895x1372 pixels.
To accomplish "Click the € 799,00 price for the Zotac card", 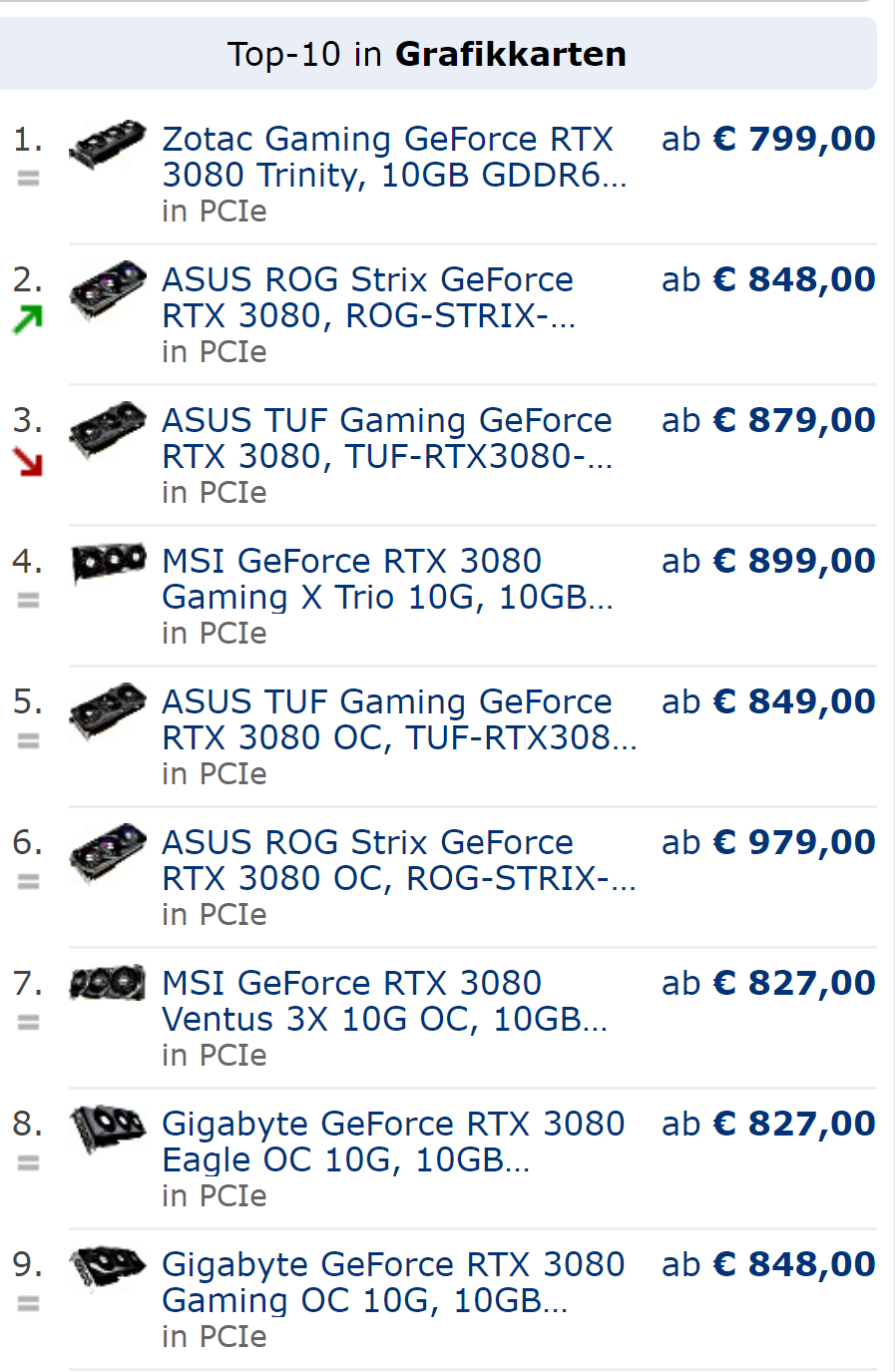I will (x=794, y=139).
